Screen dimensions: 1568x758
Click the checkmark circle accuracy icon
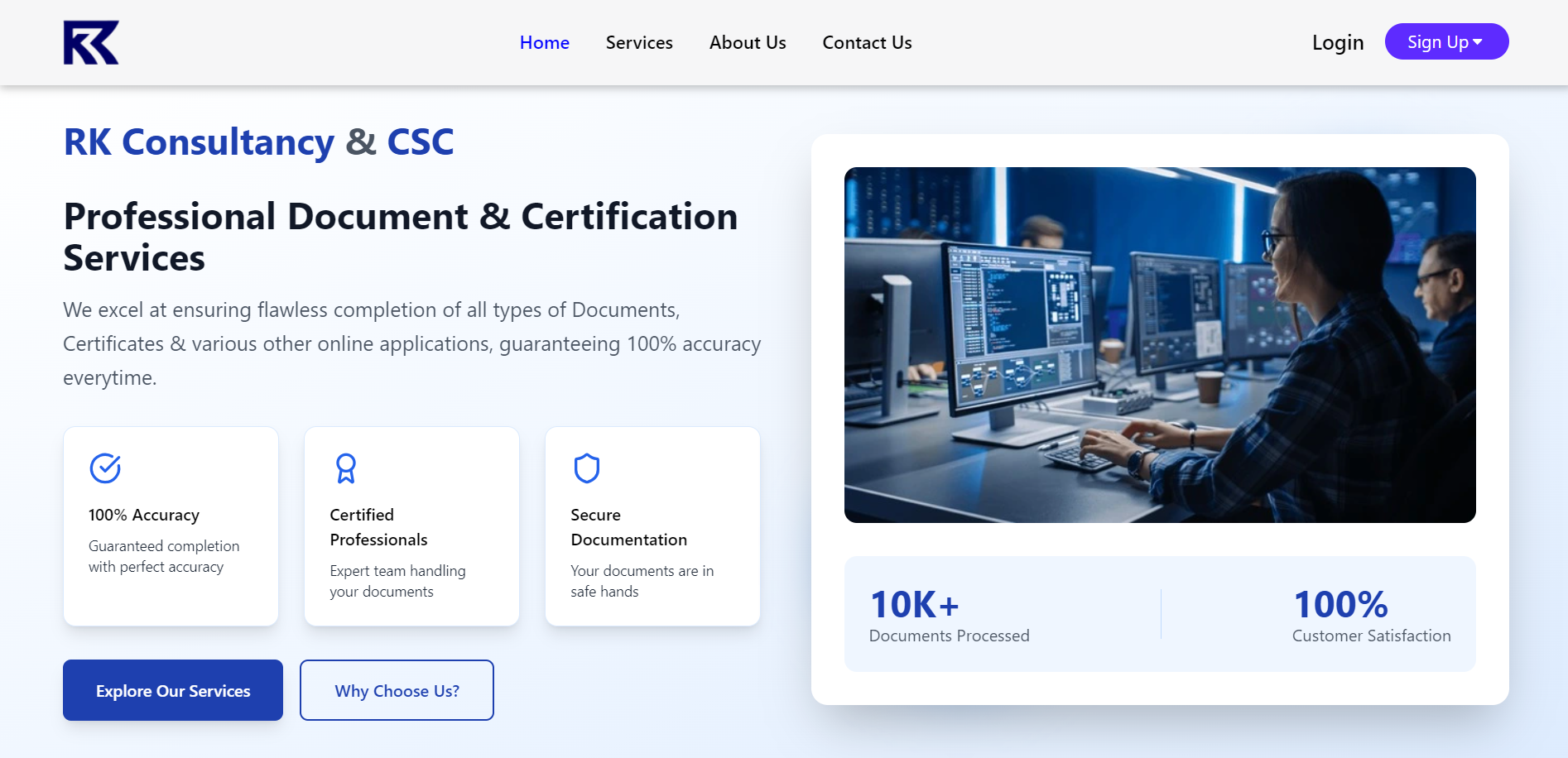coord(105,468)
